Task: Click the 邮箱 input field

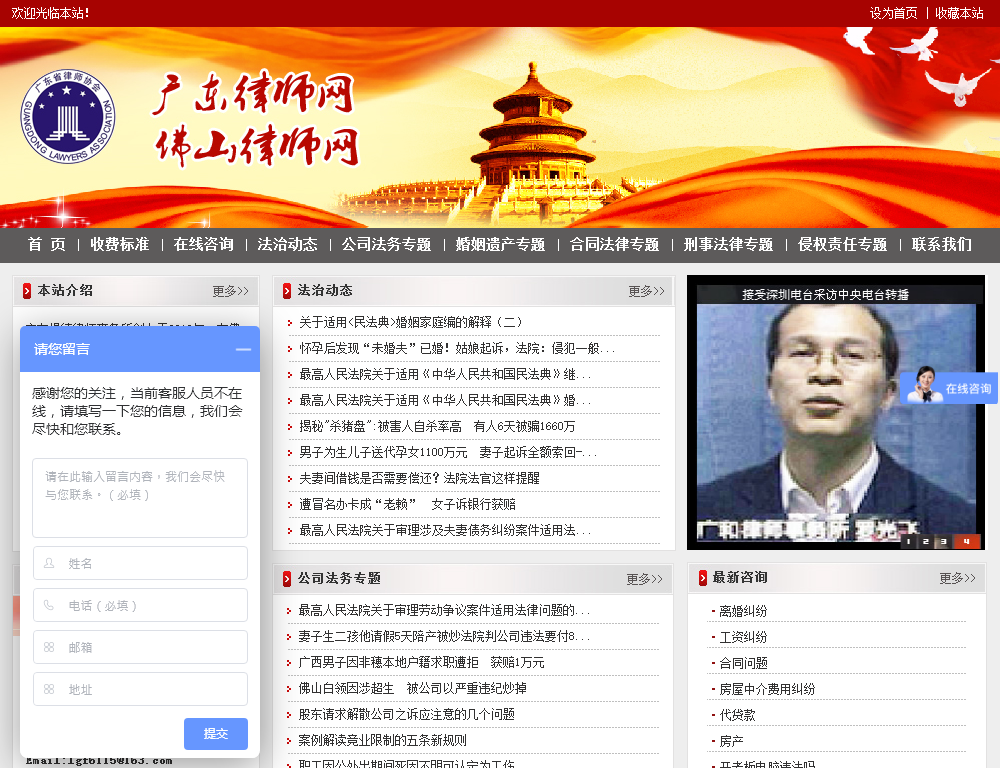Action: (140, 647)
